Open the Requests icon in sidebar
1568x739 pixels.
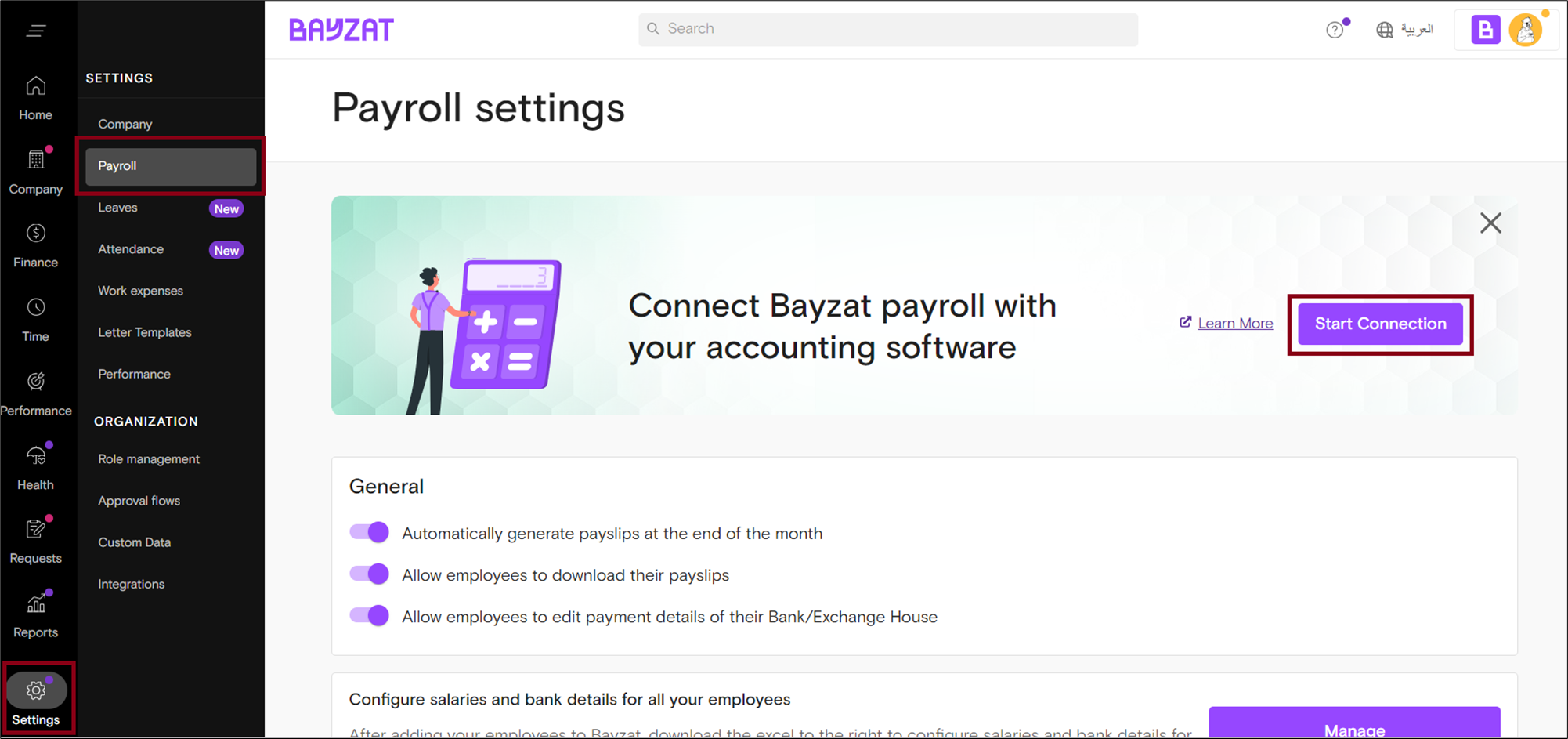pos(35,530)
